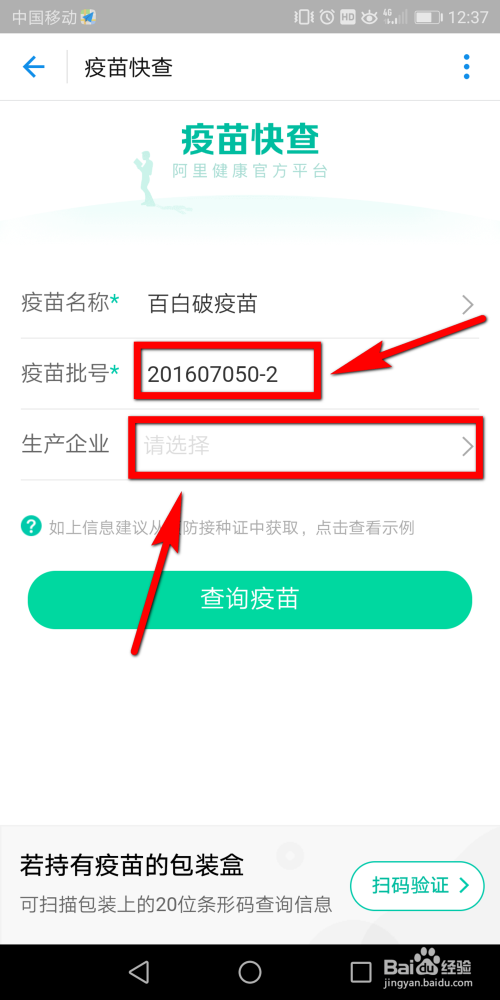This screenshot has height=1000, width=500.
Task: Open 生产企业 chevron selector
Action: tap(468, 446)
